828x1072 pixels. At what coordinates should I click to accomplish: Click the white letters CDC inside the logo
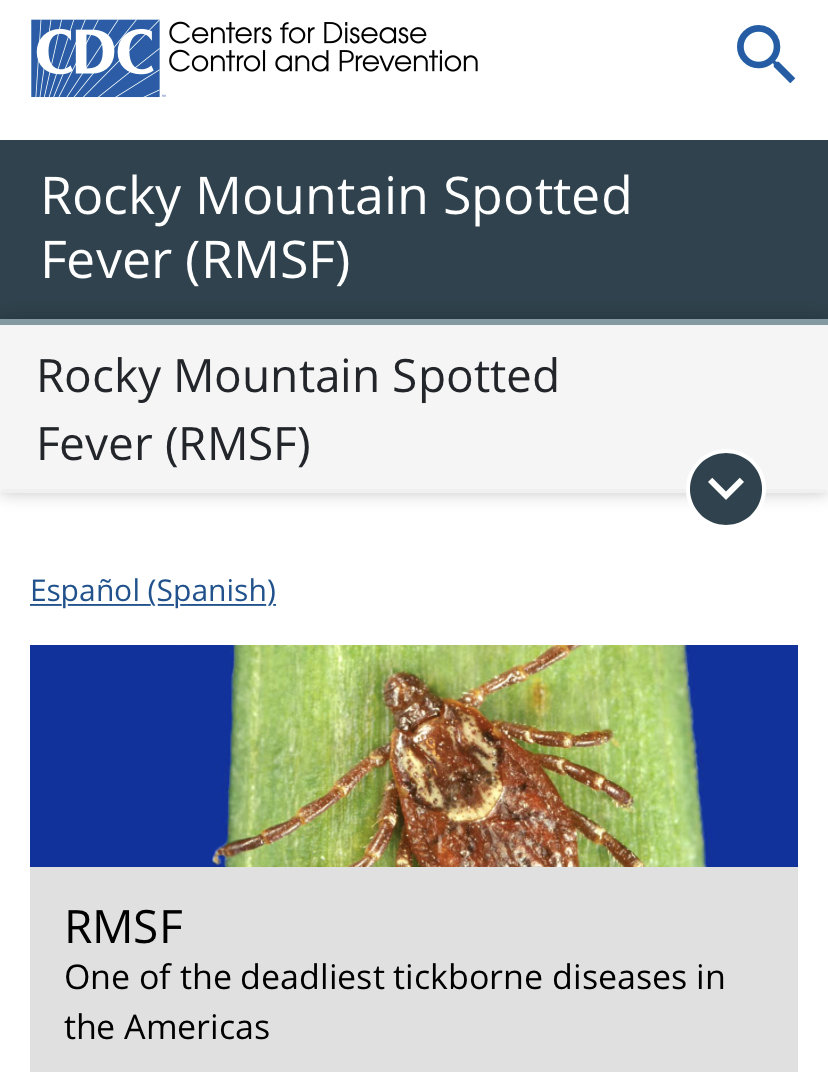(x=95, y=51)
